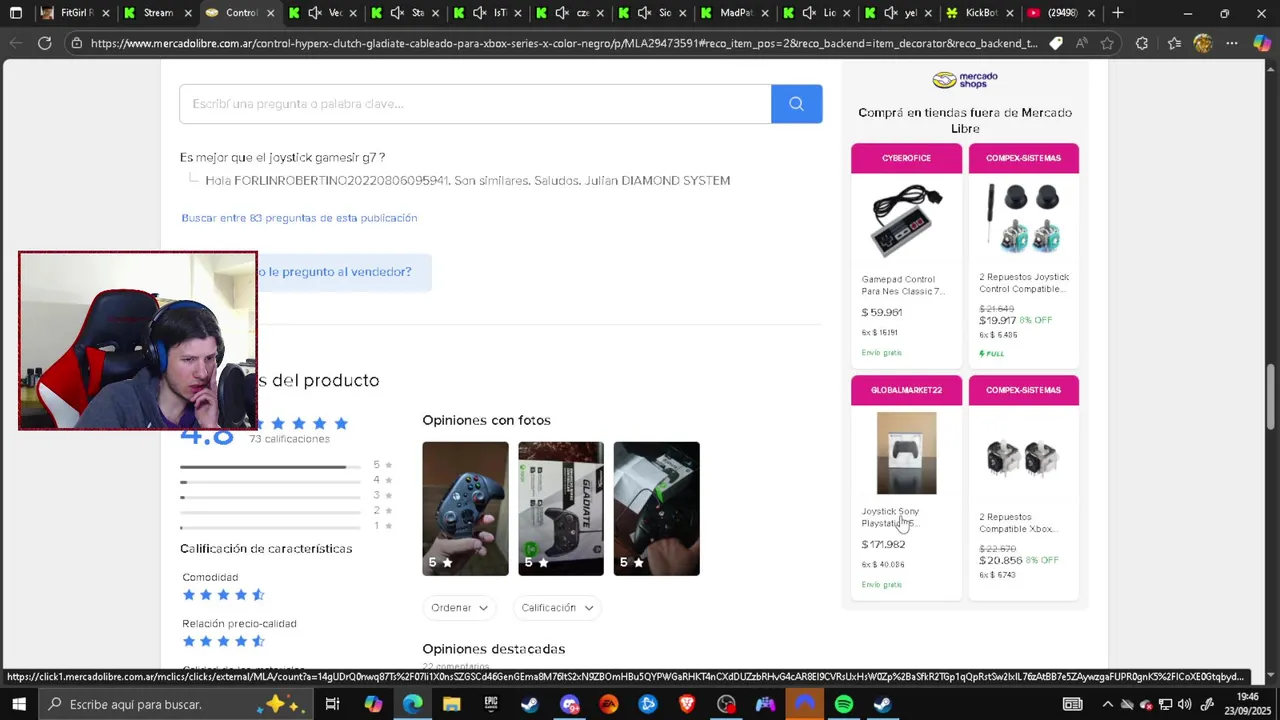The height and width of the screenshot is (720, 1280).
Task: Click the question search input field
Action: [x=475, y=104]
